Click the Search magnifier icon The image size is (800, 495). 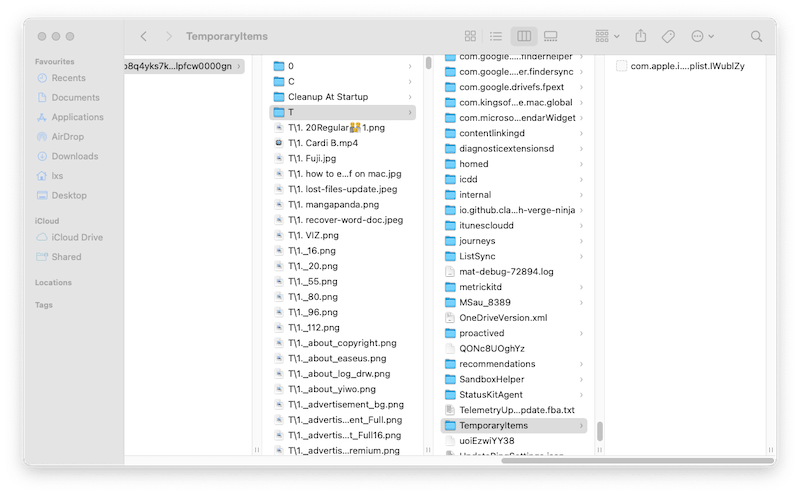point(756,36)
